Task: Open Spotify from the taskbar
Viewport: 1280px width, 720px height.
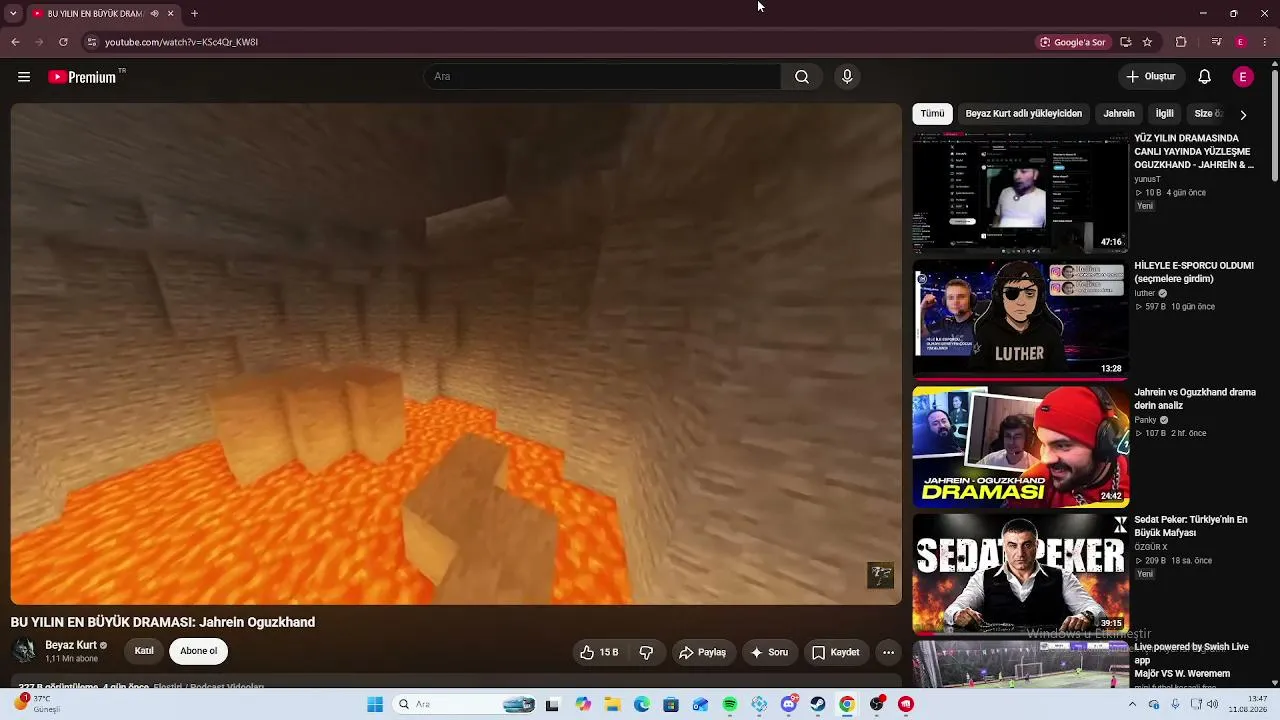Action: [730, 704]
